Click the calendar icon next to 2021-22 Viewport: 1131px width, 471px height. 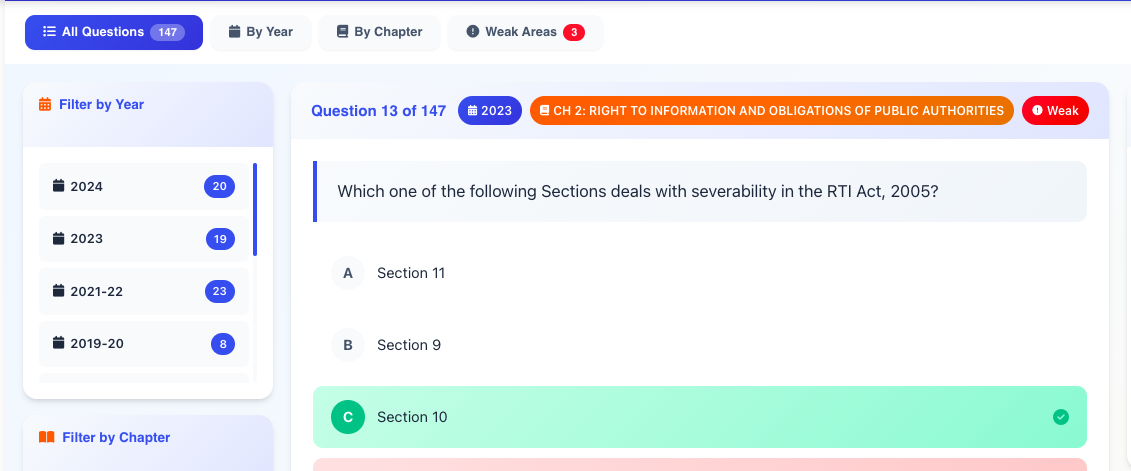pos(59,291)
